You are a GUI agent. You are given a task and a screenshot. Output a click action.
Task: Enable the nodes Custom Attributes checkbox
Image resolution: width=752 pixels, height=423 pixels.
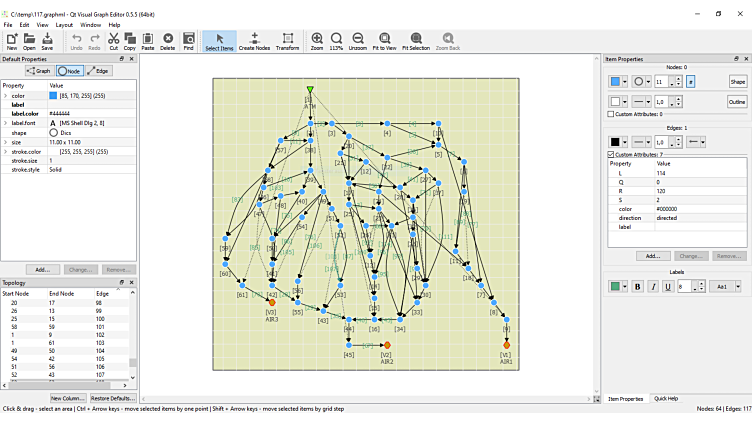(x=612, y=114)
